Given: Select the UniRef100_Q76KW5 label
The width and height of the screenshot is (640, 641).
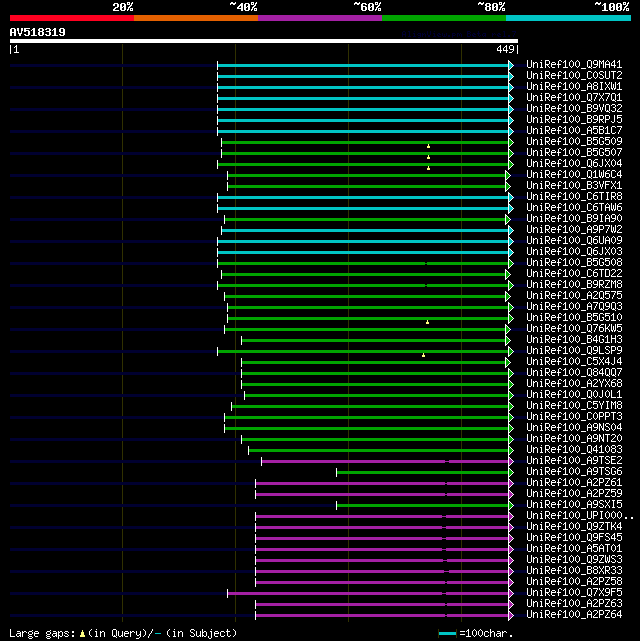Looking at the screenshot, I should [x=574, y=329].
